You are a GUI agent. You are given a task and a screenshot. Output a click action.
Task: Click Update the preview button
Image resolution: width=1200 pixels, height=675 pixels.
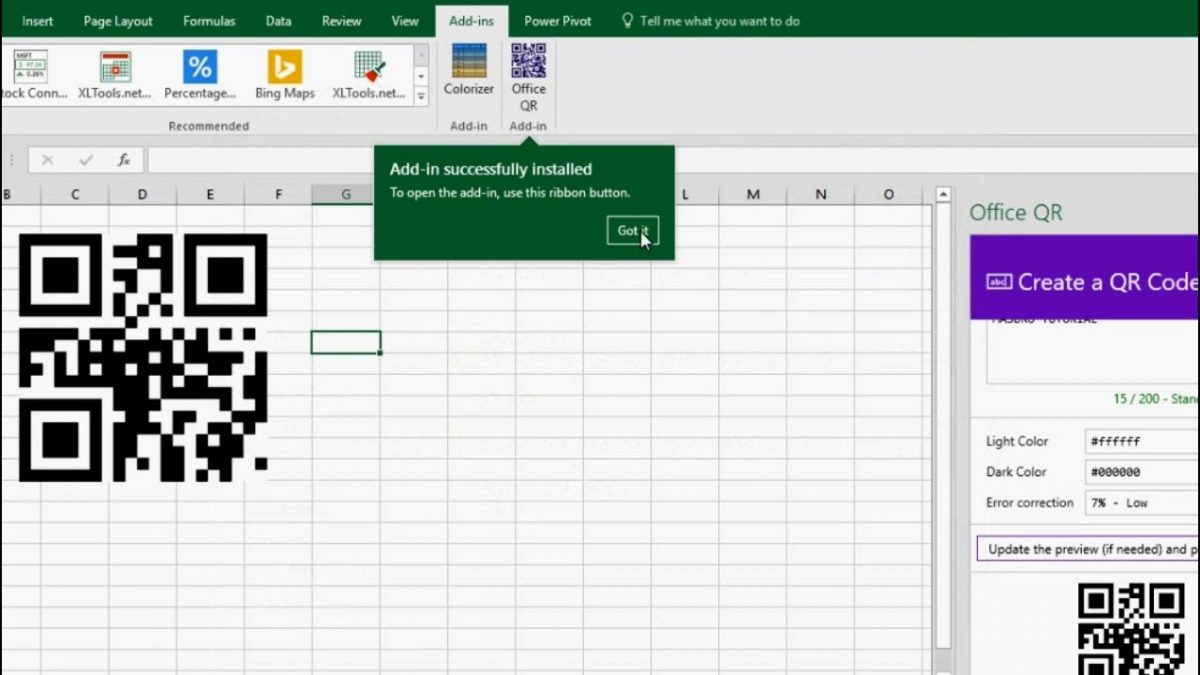[1088, 549]
